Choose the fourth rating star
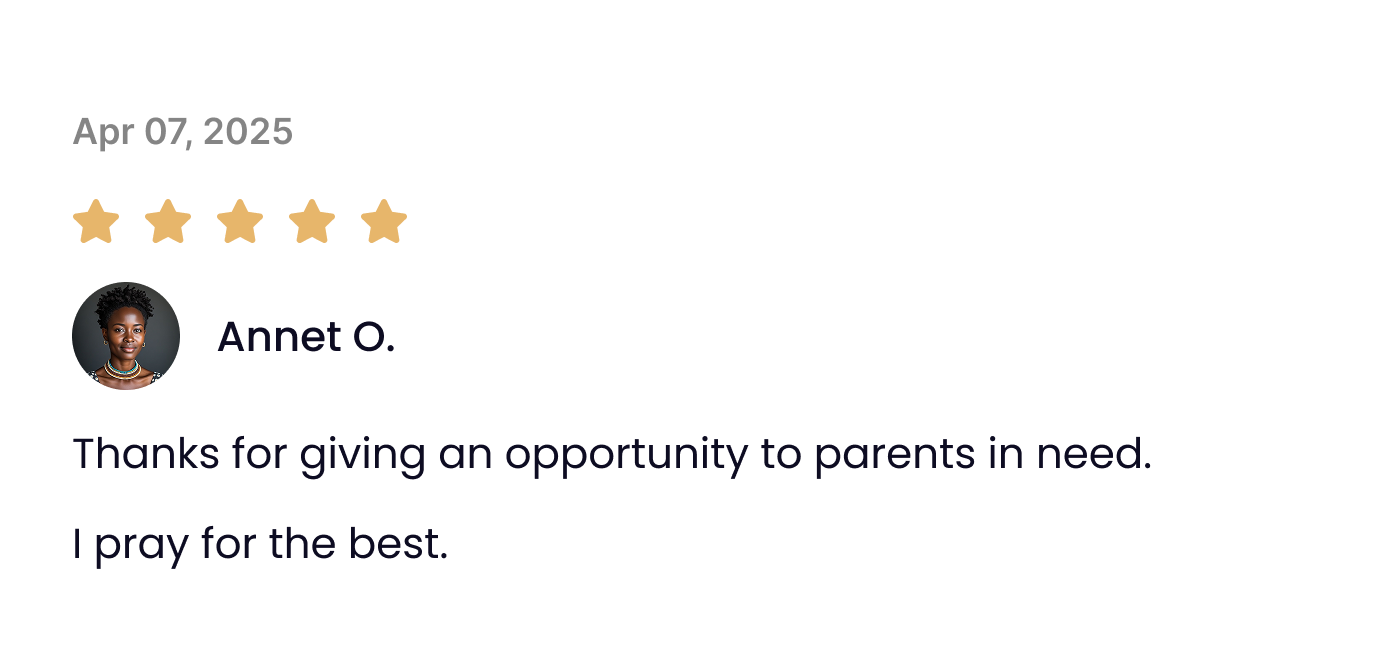 click(312, 221)
